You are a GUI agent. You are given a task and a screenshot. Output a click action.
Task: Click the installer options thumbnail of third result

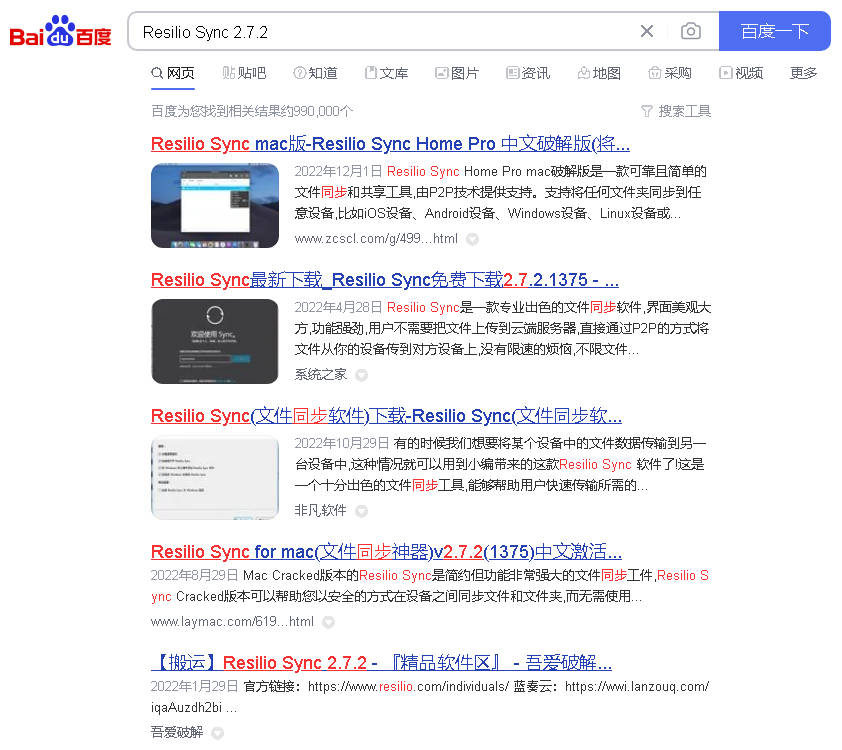pos(215,477)
